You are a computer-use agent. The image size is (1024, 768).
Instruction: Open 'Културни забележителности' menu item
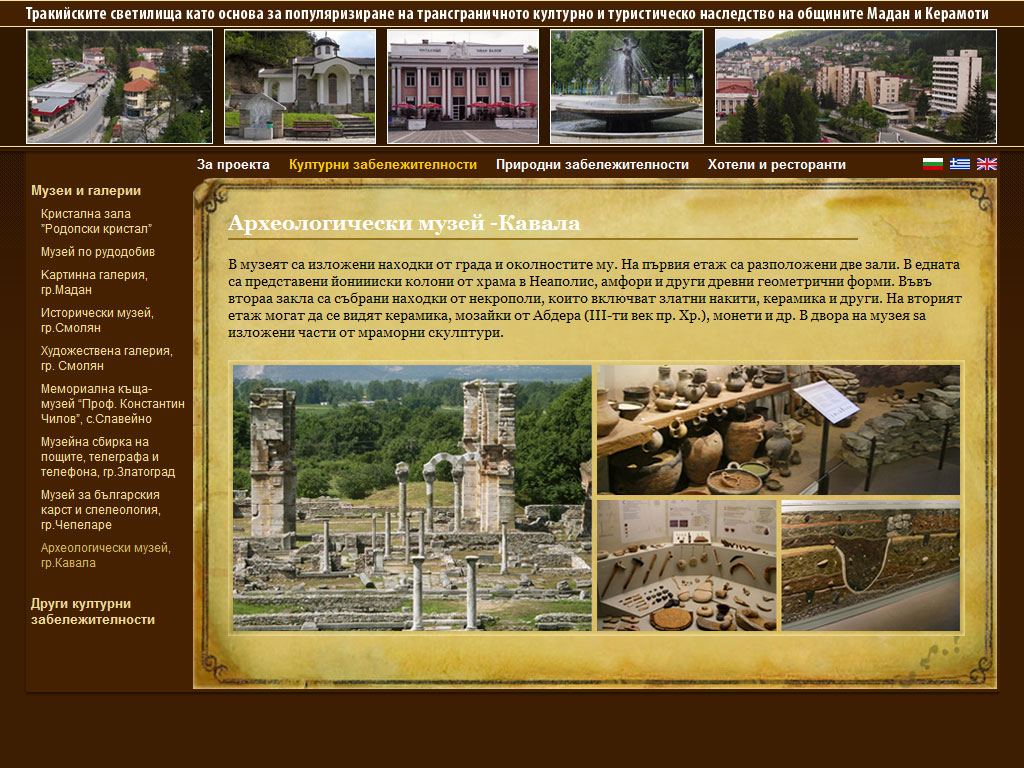(383, 165)
